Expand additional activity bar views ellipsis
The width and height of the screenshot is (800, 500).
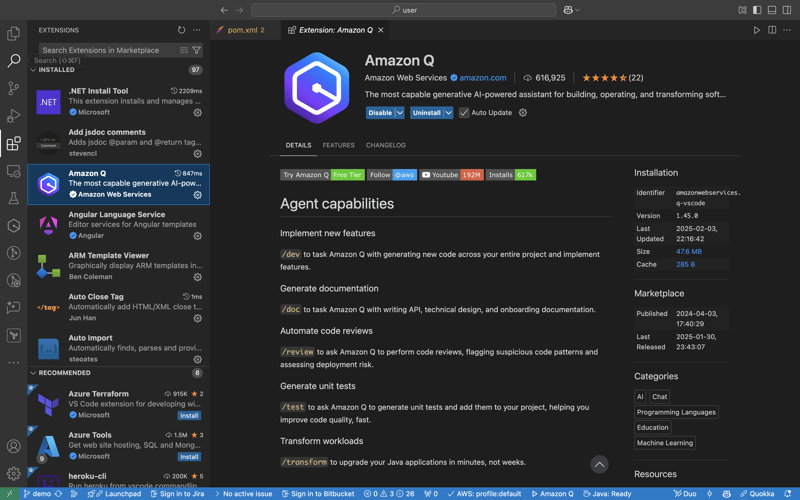(14, 362)
